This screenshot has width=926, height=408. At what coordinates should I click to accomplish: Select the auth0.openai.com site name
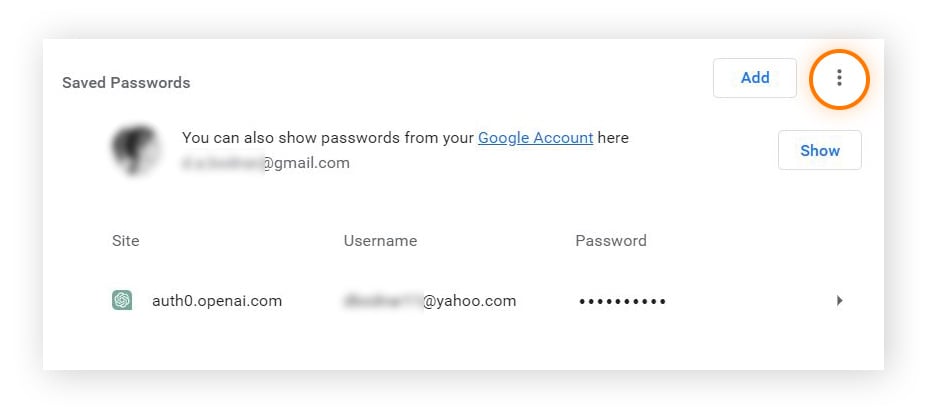click(217, 300)
